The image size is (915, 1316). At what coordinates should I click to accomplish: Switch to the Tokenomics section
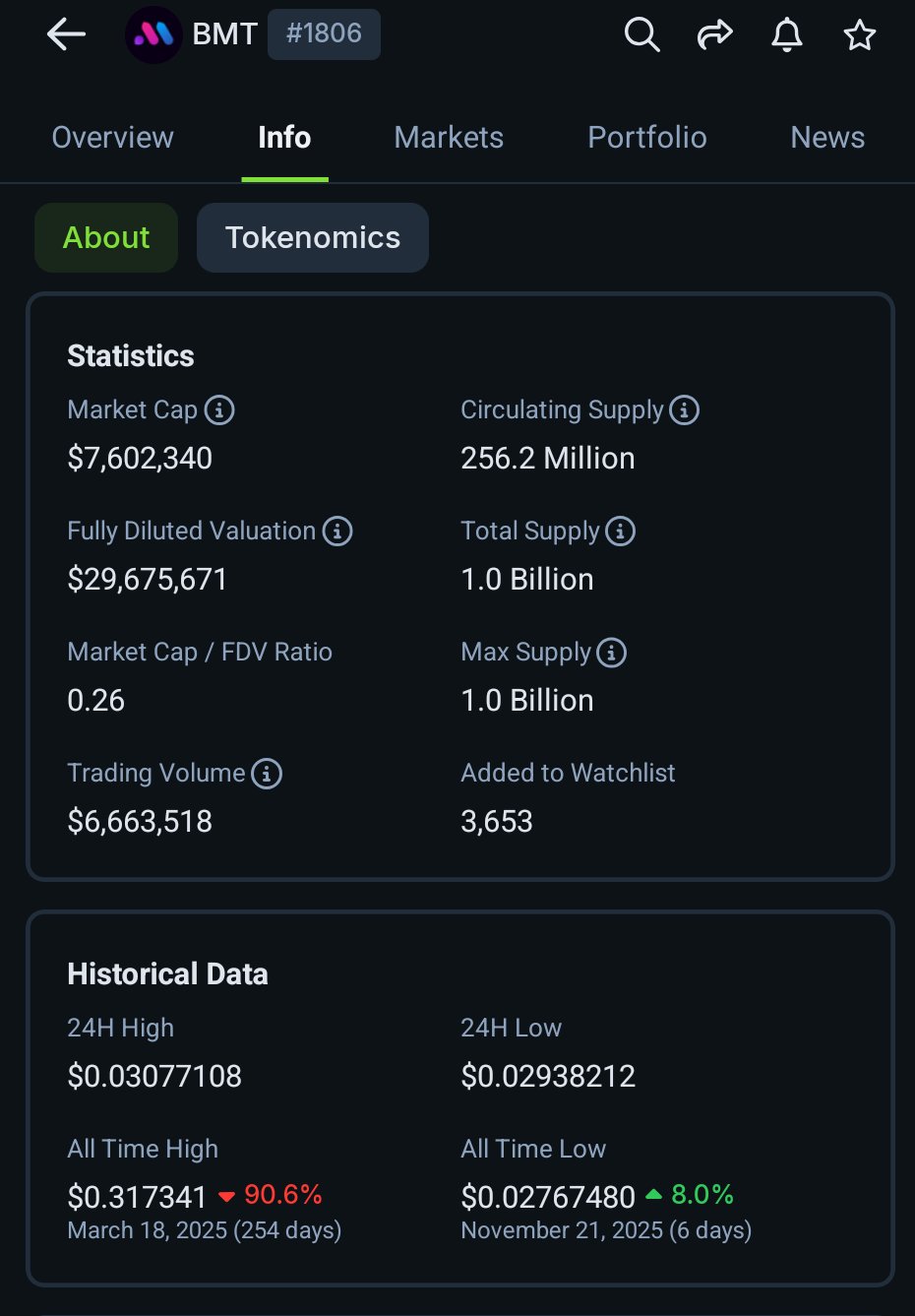tap(313, 237)
